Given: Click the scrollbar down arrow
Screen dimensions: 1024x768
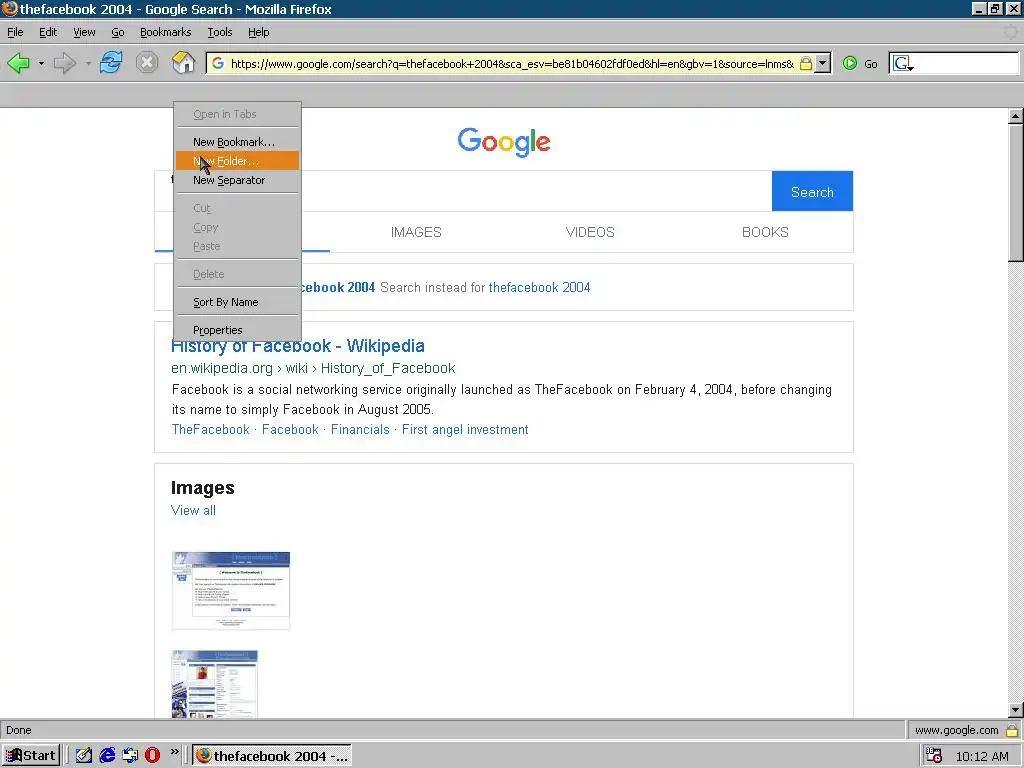Looking at the screenshot, I should click(1016, 710).
